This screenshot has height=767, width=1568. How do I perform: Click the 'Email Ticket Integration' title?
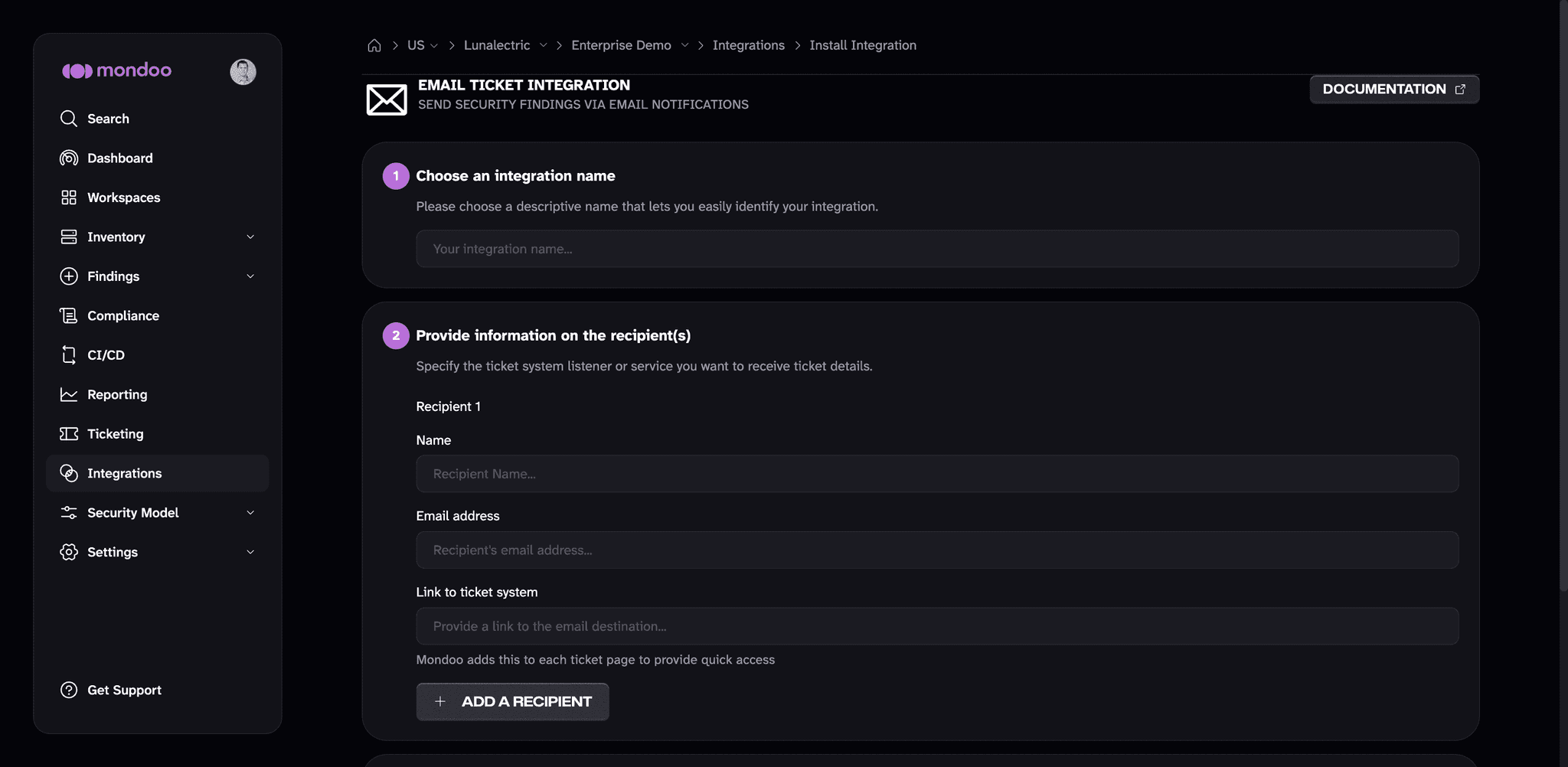pyautogui.click(x=524, y=85)
